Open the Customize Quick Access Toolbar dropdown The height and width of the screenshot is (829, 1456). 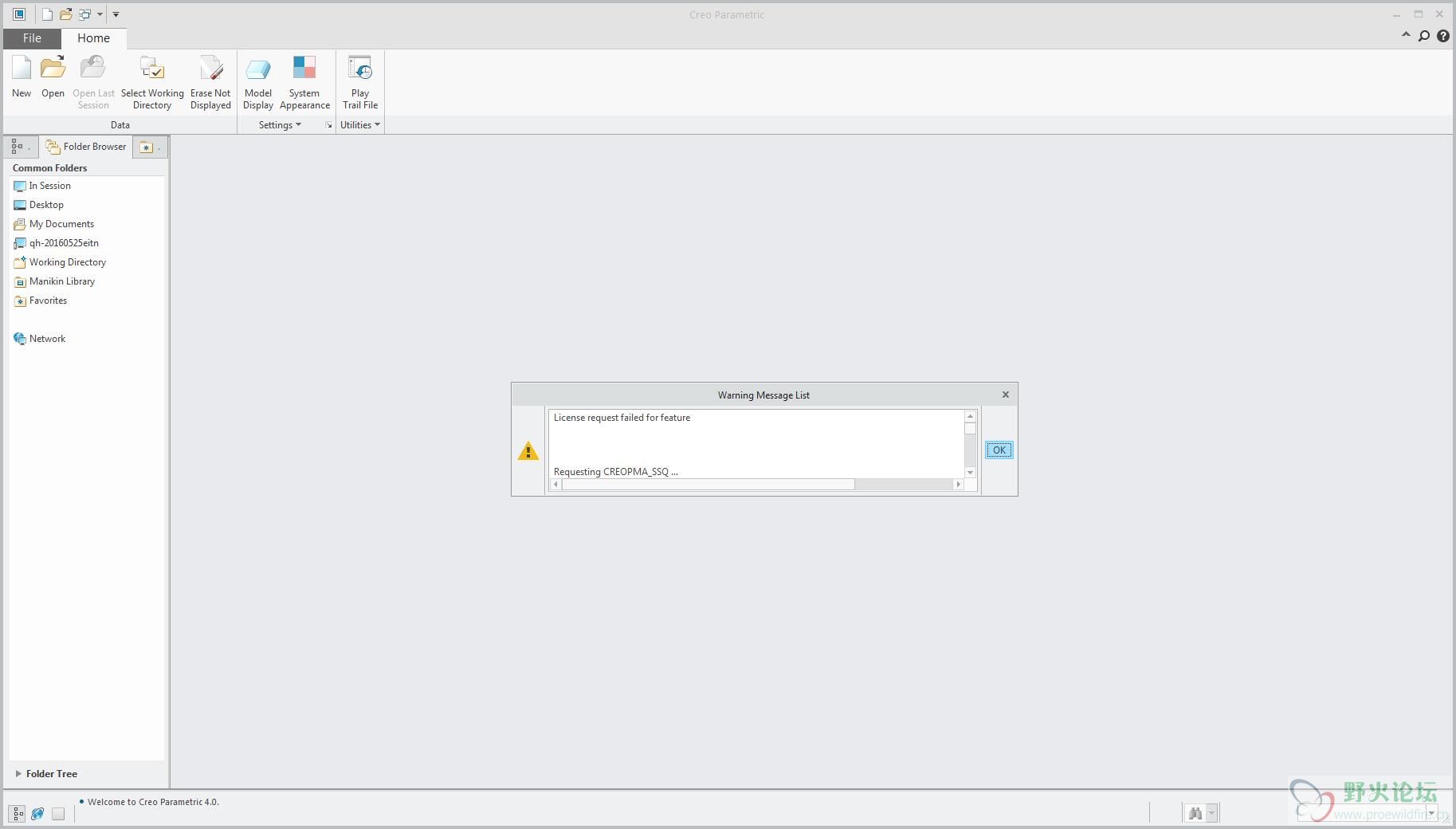pos(116,14)
